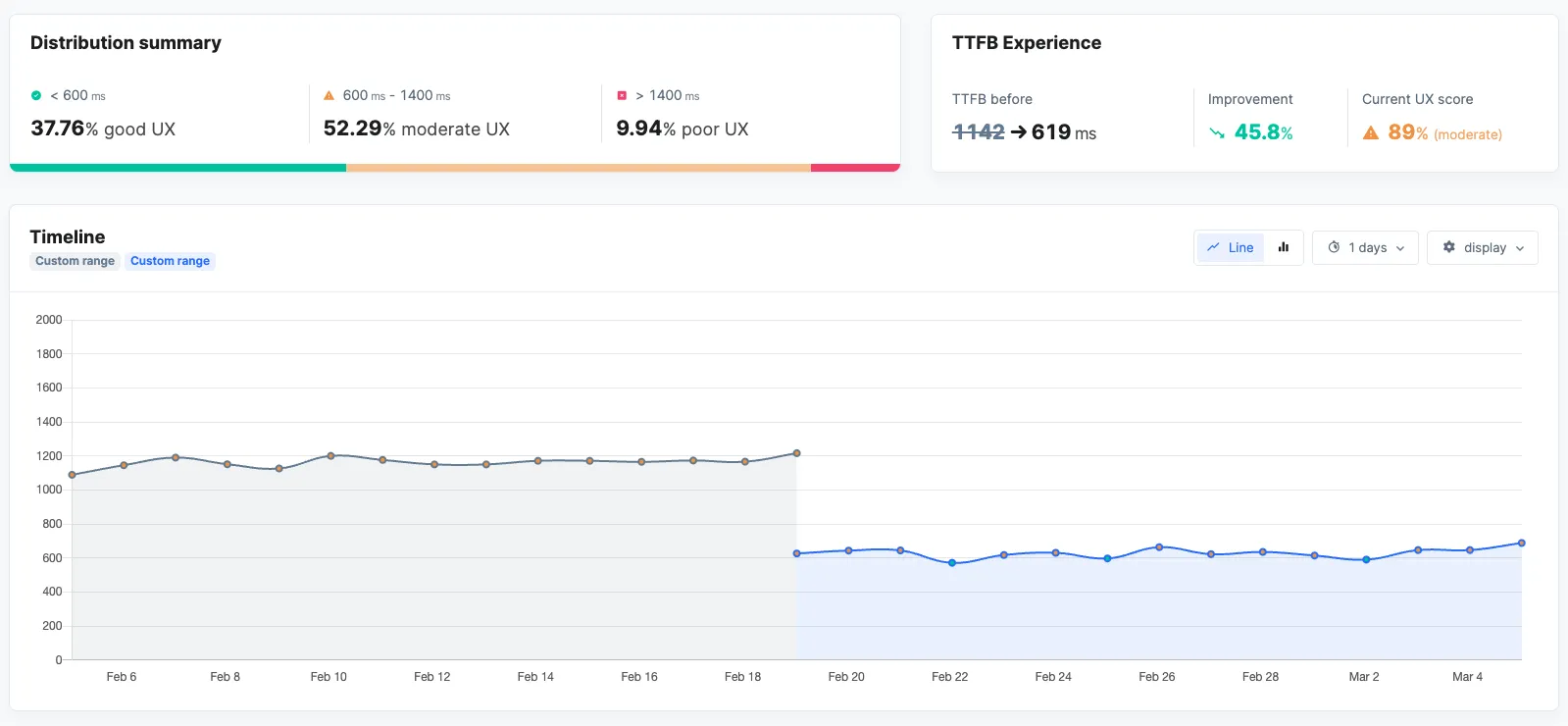Click the green check icon for good UX
This screenshot has width=1568, height=726.
point(36,95)
